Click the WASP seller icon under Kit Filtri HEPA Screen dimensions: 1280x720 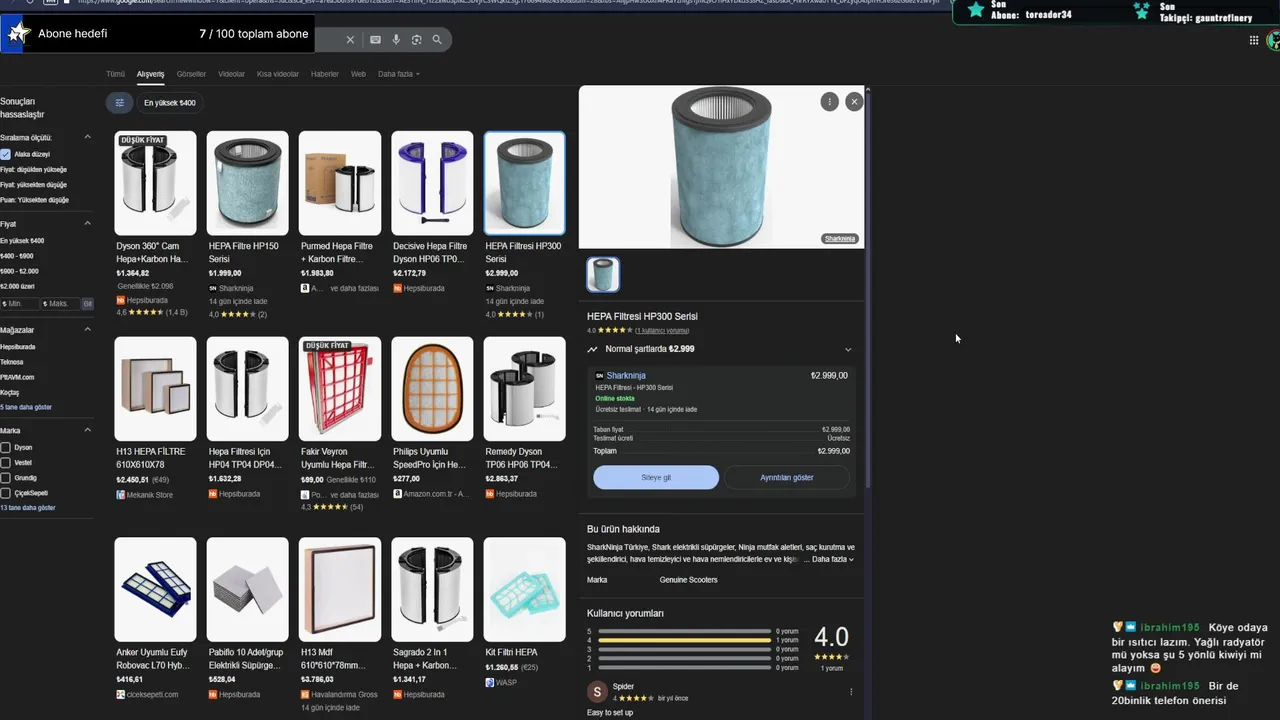click(489, 682)
